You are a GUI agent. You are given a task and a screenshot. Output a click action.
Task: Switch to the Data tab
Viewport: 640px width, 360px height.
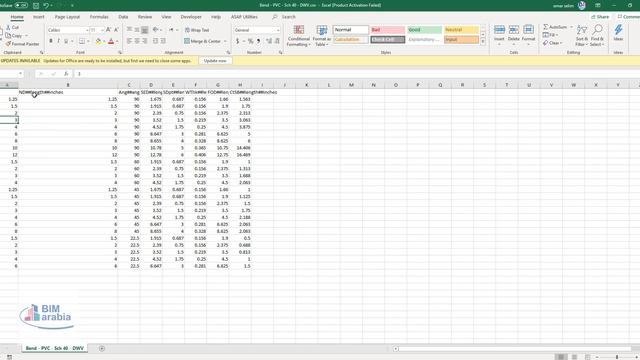point(123,17)
